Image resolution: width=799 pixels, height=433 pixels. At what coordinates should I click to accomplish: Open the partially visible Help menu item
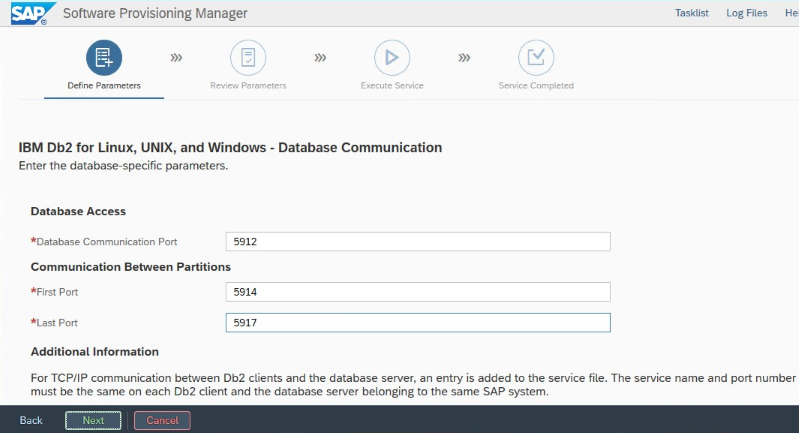click(x=791, y=13)
